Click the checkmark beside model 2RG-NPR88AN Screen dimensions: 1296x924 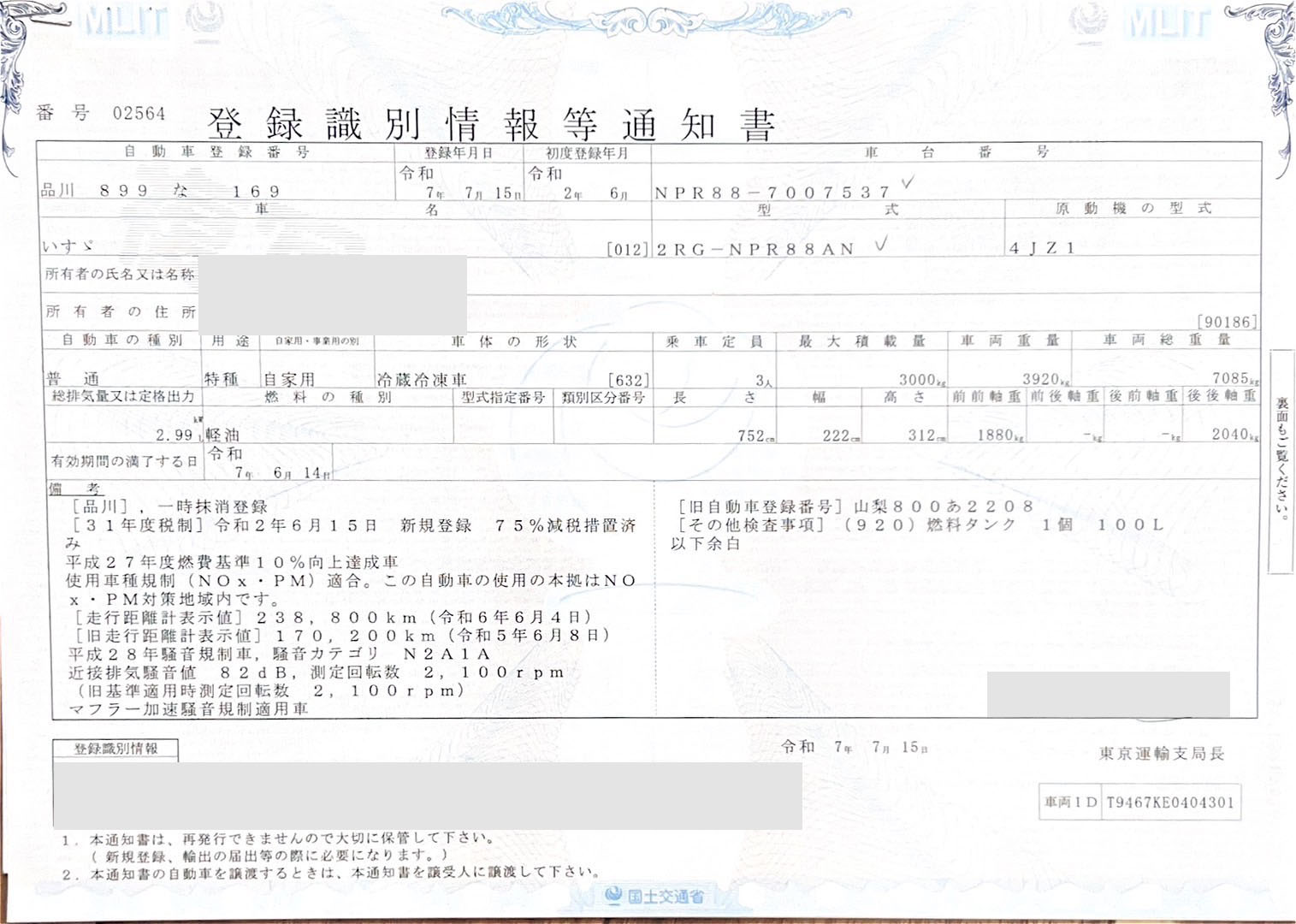[880, 245]
